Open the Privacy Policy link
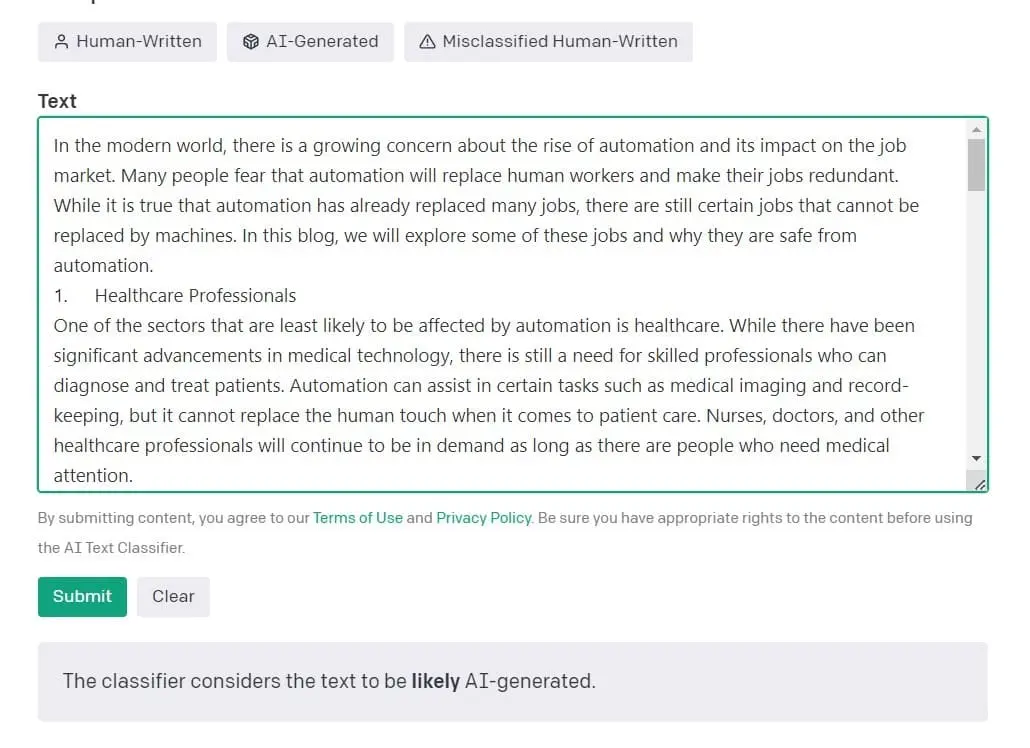 (483, 518)
